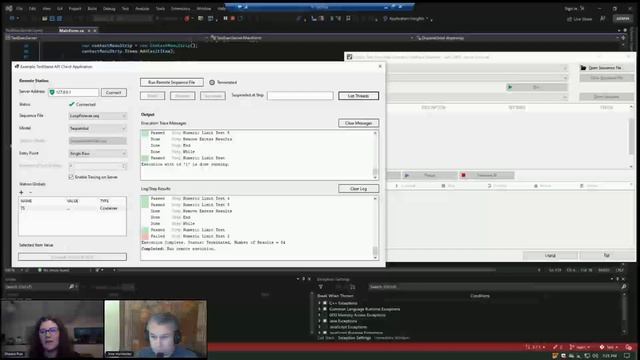640x360 pixels.
Task: Expand the JavaScript Exceptions node
Action: point(319,327)
